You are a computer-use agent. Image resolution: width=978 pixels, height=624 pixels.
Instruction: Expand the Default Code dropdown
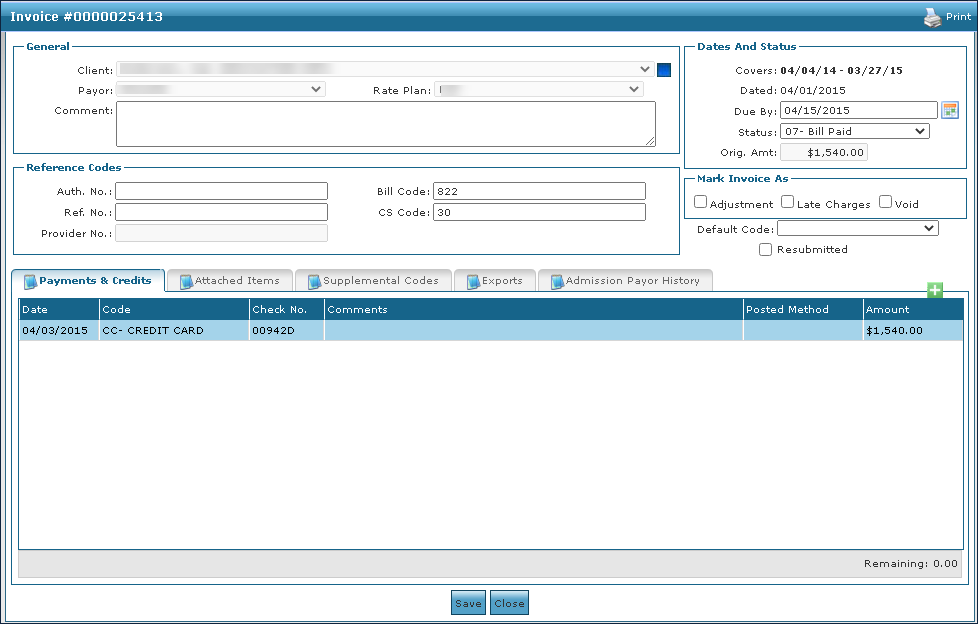pyautogui.click(x=857, y=229)
